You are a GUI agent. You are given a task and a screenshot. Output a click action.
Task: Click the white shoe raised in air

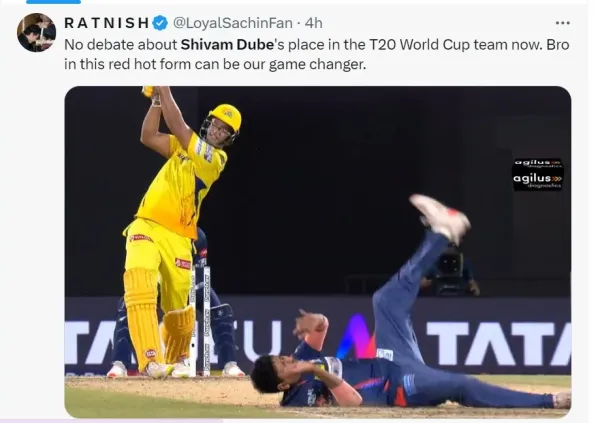pos(440,216)
